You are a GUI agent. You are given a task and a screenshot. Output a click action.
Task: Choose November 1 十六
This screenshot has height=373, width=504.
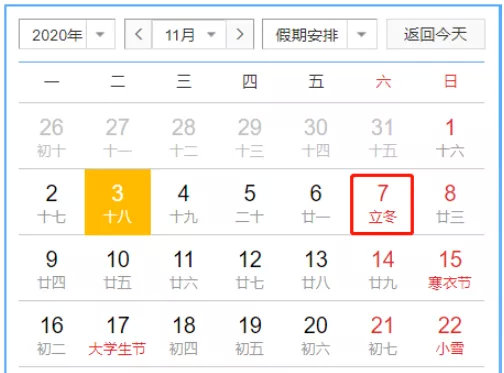pos(450,136)
